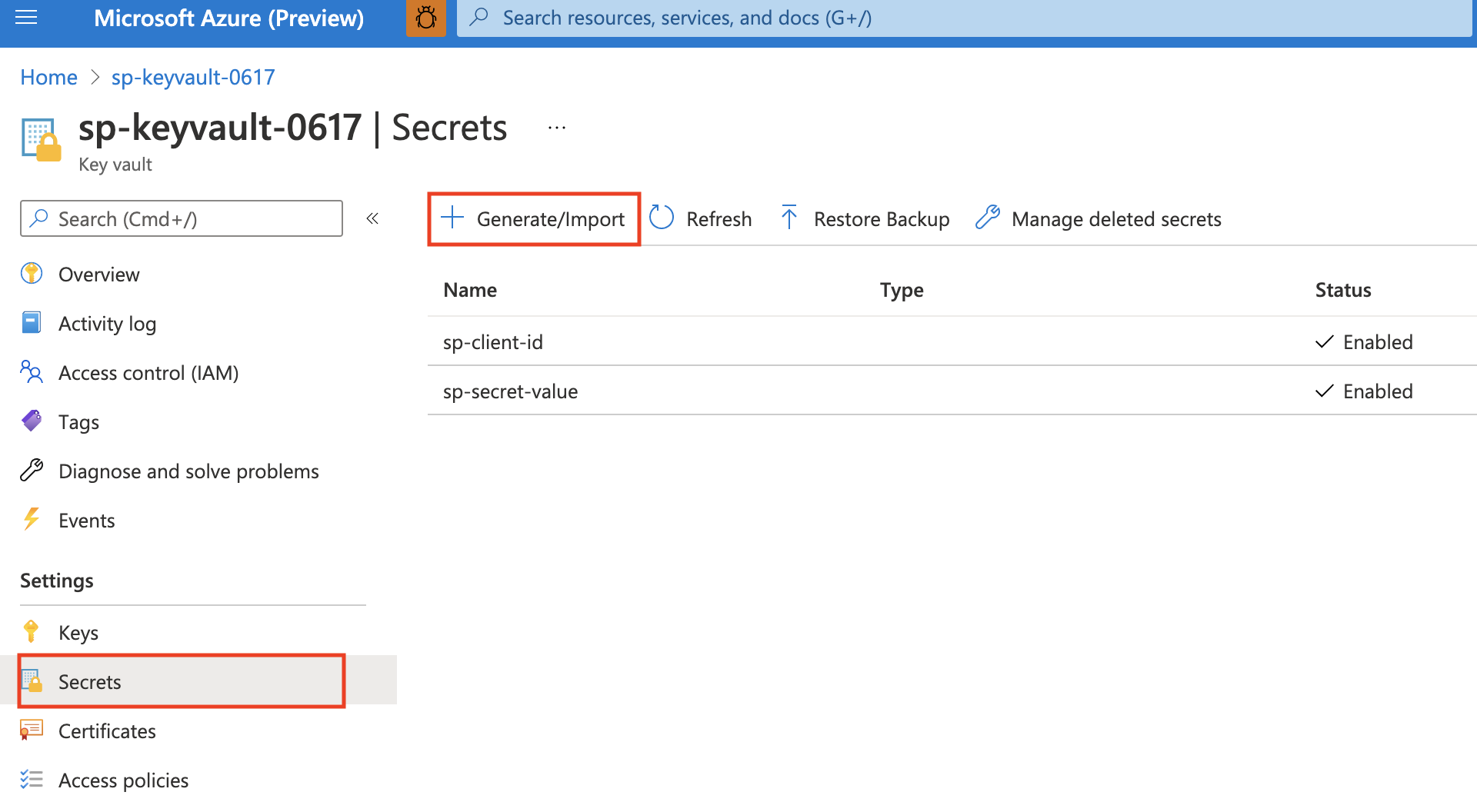Screen dimensions: 1477x812
Task: Click the Keys key icon in sidebar
Action: click(31, 632)
